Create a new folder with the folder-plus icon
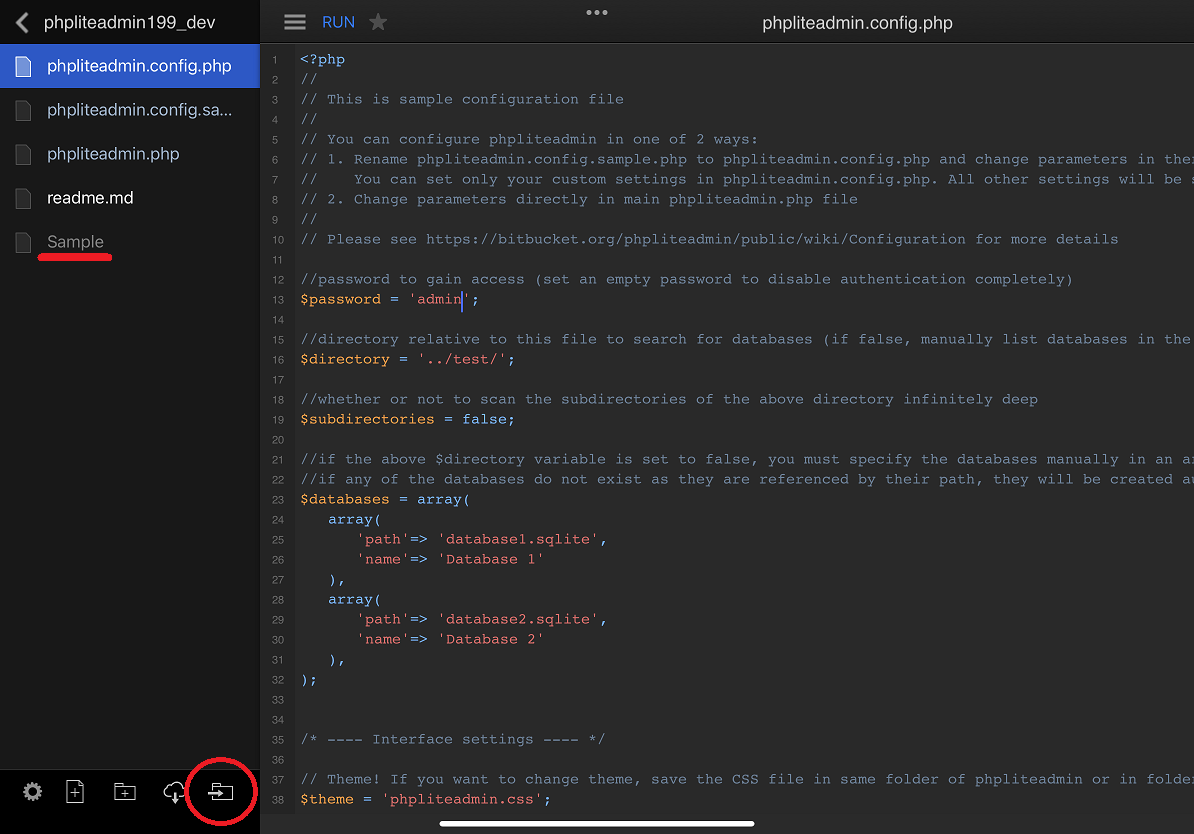Screen dimensions: 1194x834 [x=125, y=792]
